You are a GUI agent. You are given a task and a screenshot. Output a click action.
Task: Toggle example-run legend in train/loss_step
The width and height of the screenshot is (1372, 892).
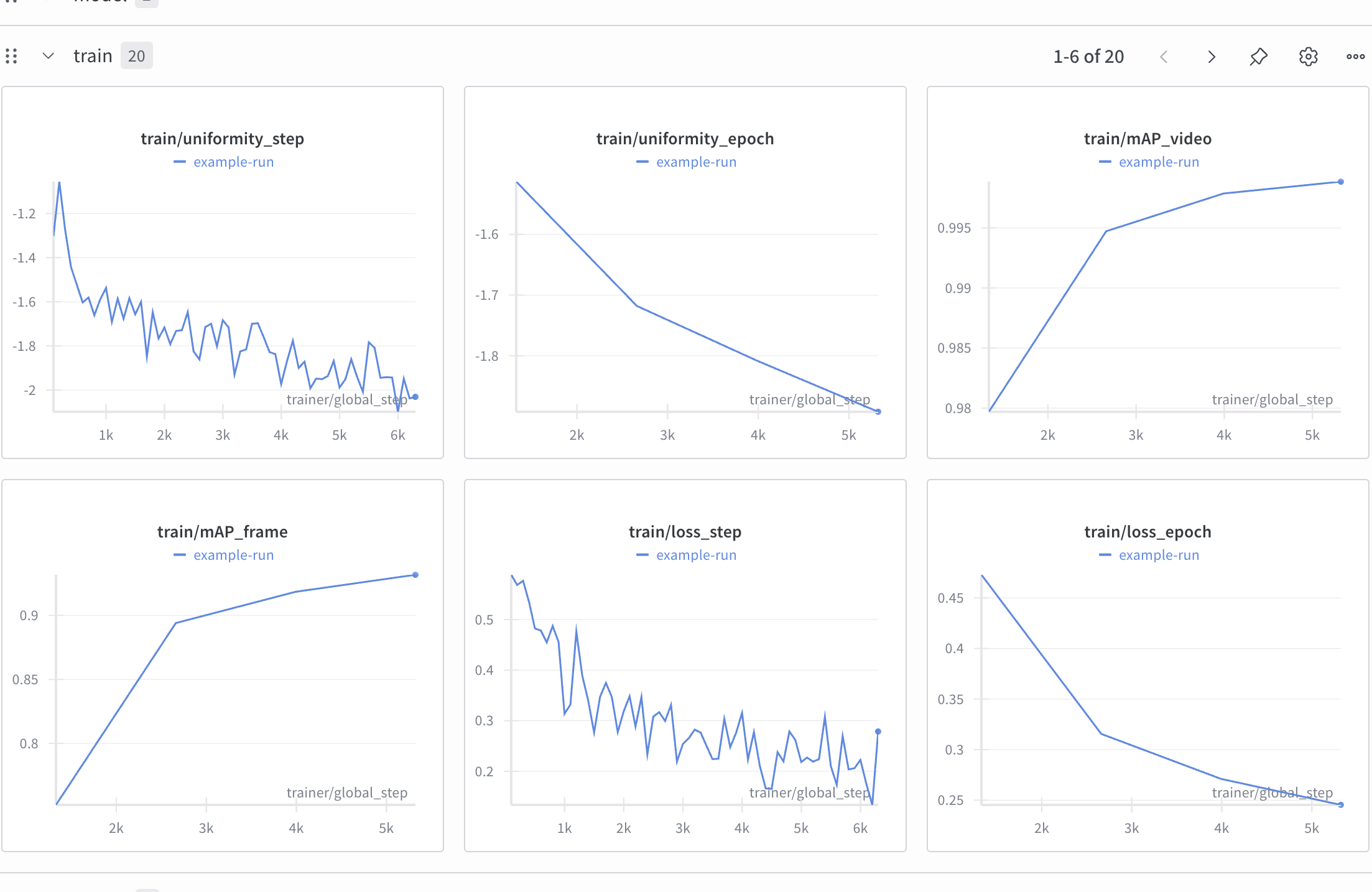(x=696, y=555)
